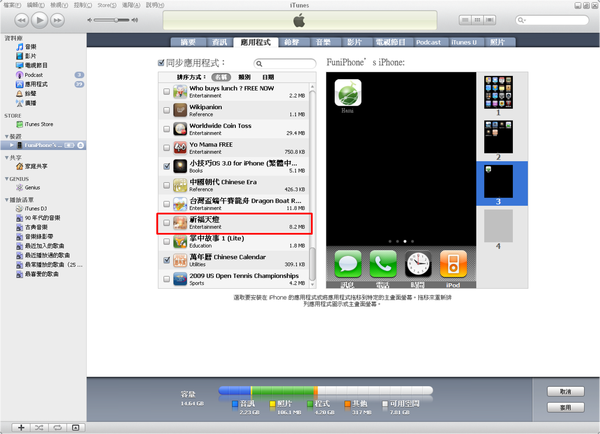Open the Genius item in the sidebar

click(28, 188)
